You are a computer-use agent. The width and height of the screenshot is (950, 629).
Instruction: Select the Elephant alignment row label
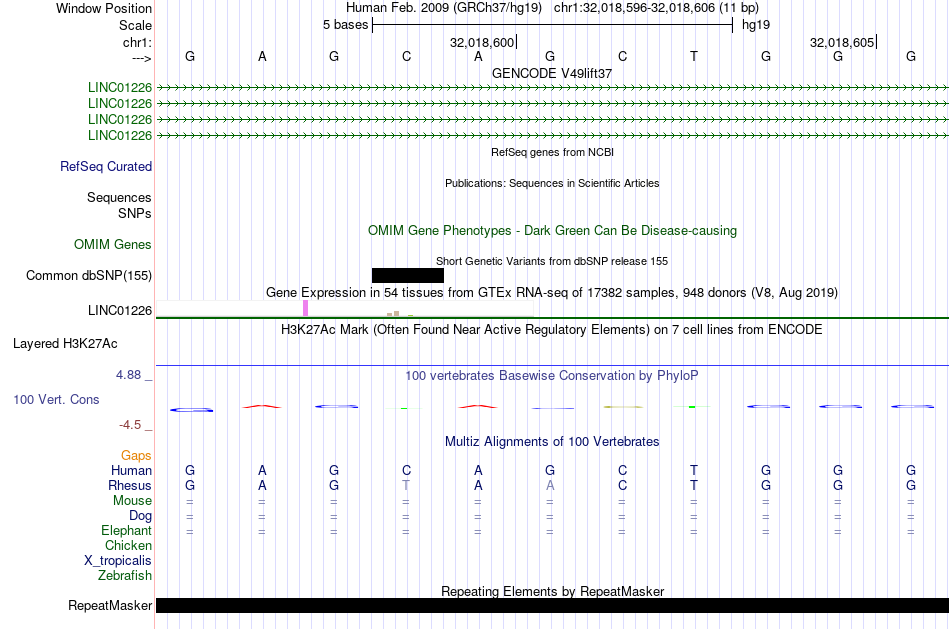(127, 531)
